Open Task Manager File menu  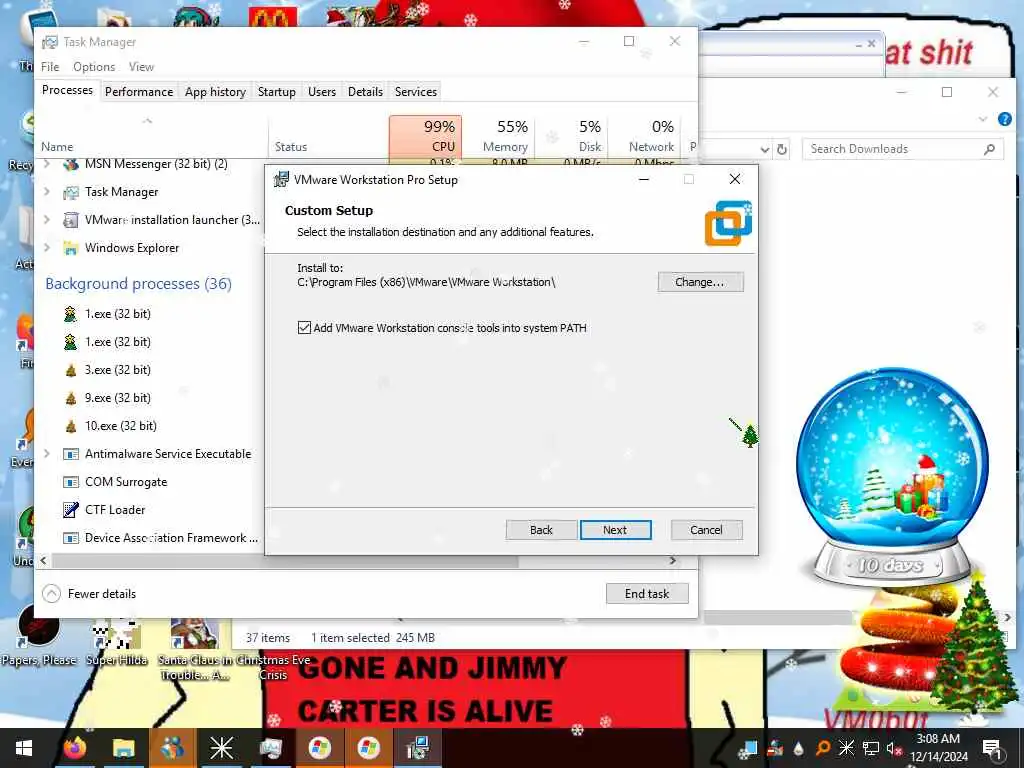pyautogui.click(x=50, y=67)
